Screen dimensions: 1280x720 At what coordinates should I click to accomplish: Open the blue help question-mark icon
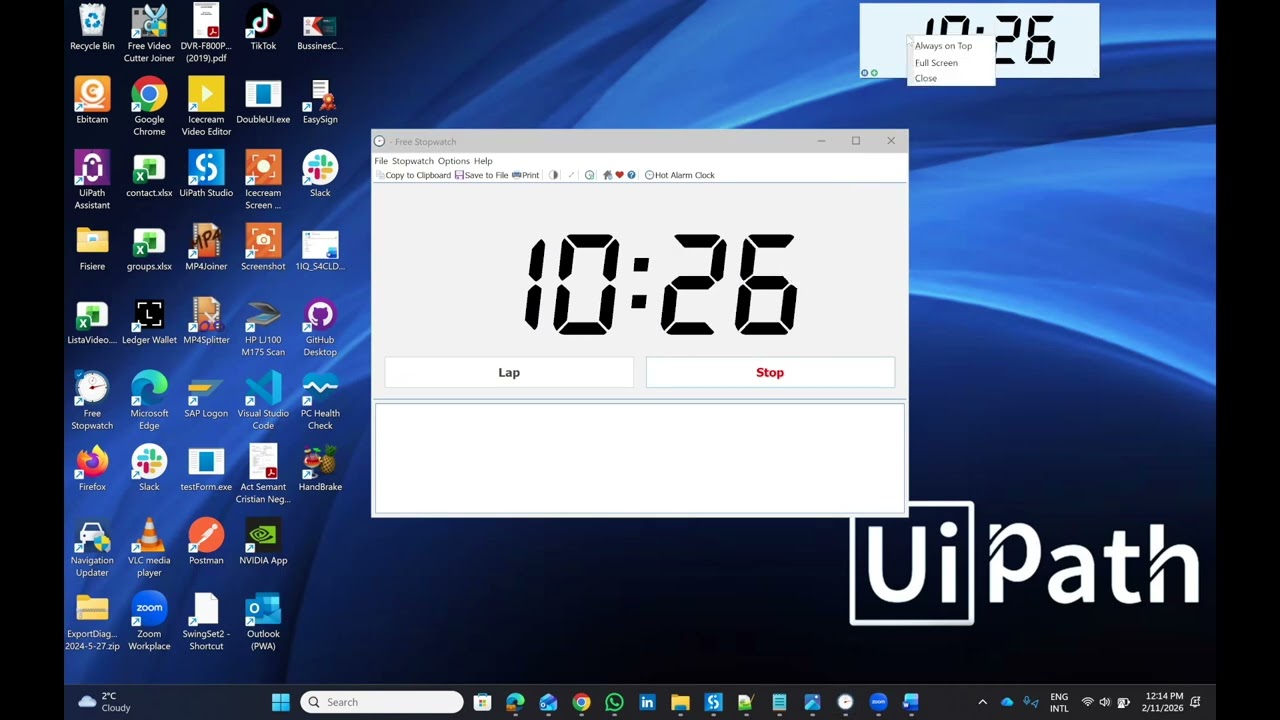coord(631,175)
